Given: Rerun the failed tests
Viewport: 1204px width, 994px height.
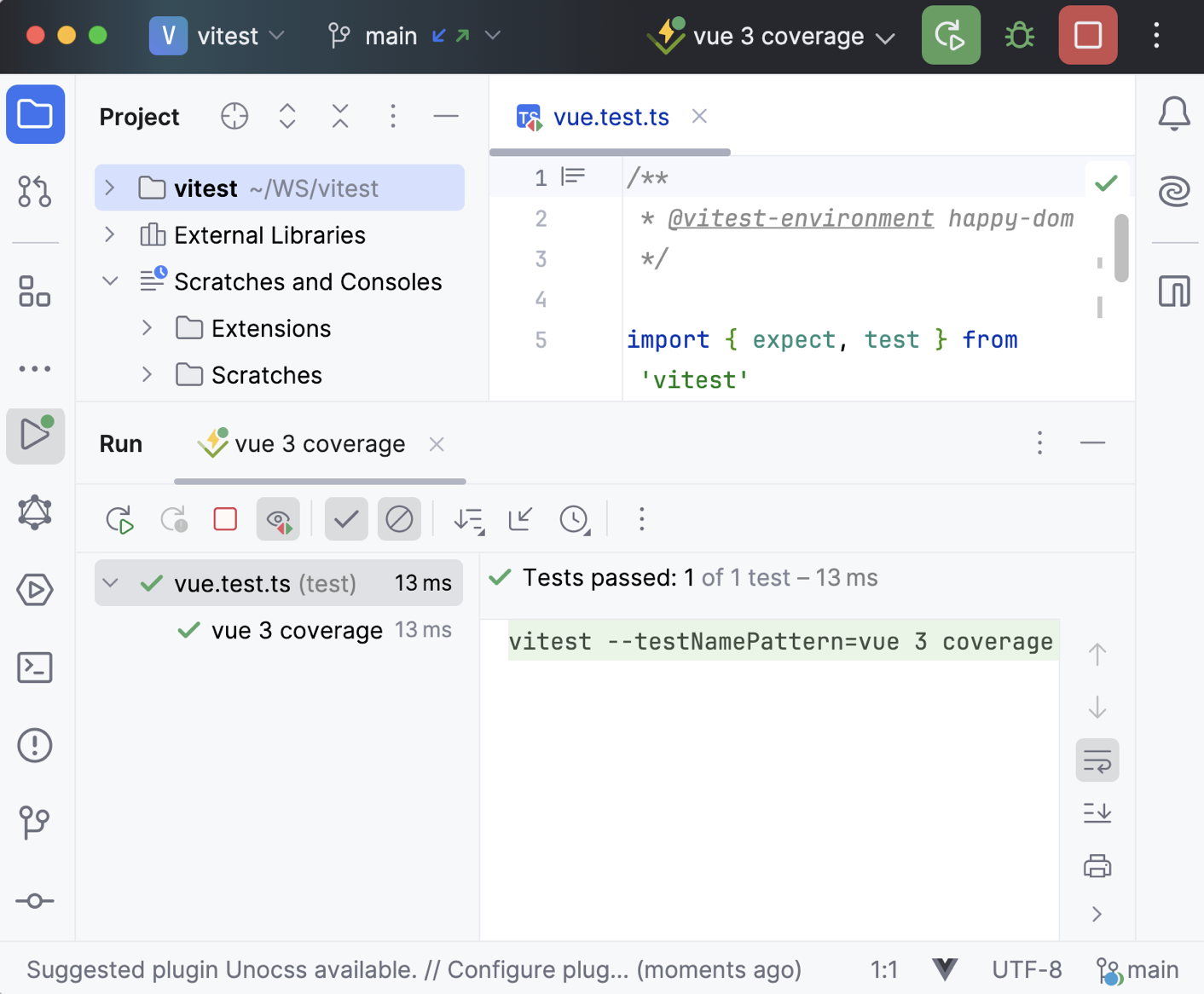Looking at the screenshot, I should click(x=174, y=520).
